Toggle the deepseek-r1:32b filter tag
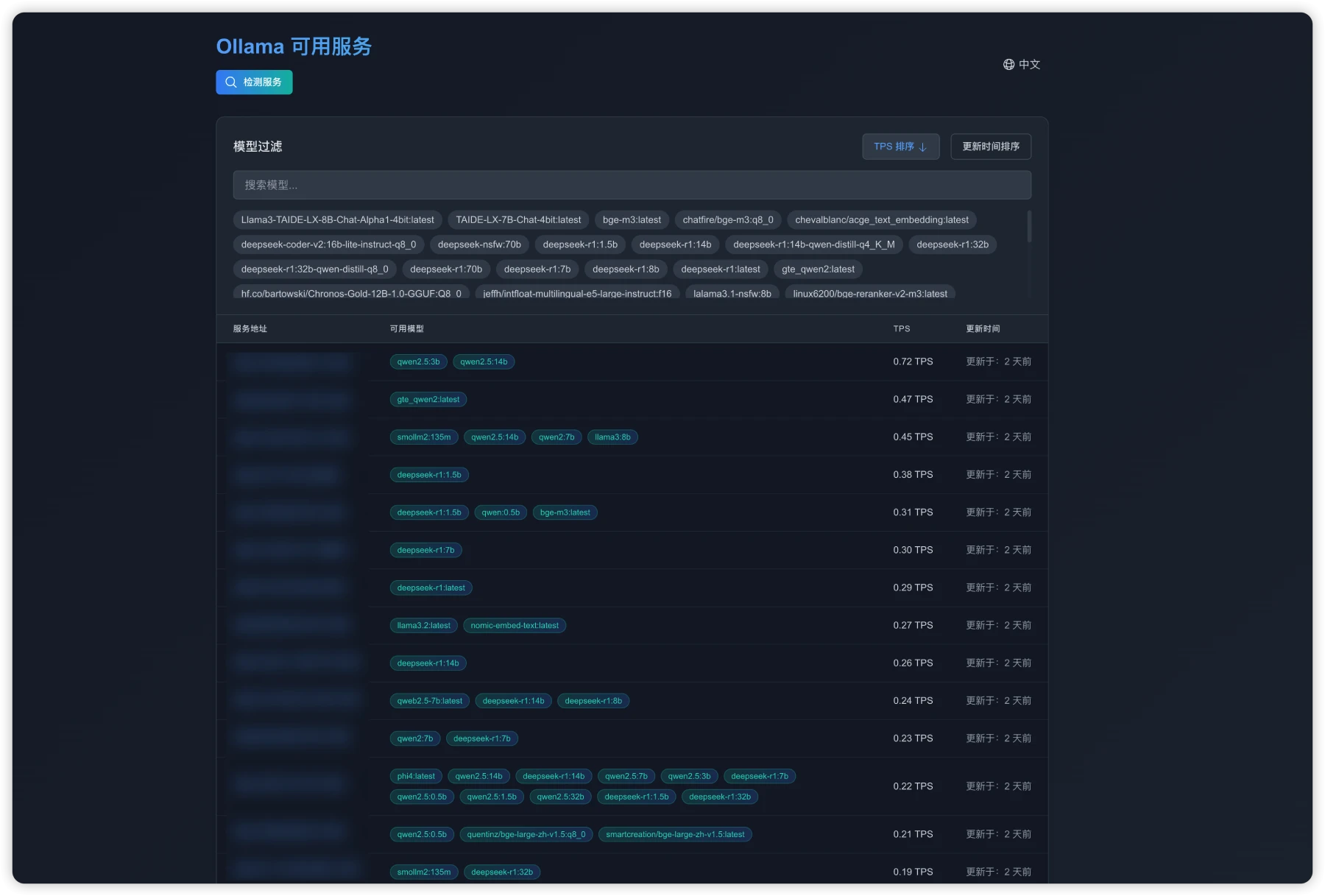 (952, 244)
